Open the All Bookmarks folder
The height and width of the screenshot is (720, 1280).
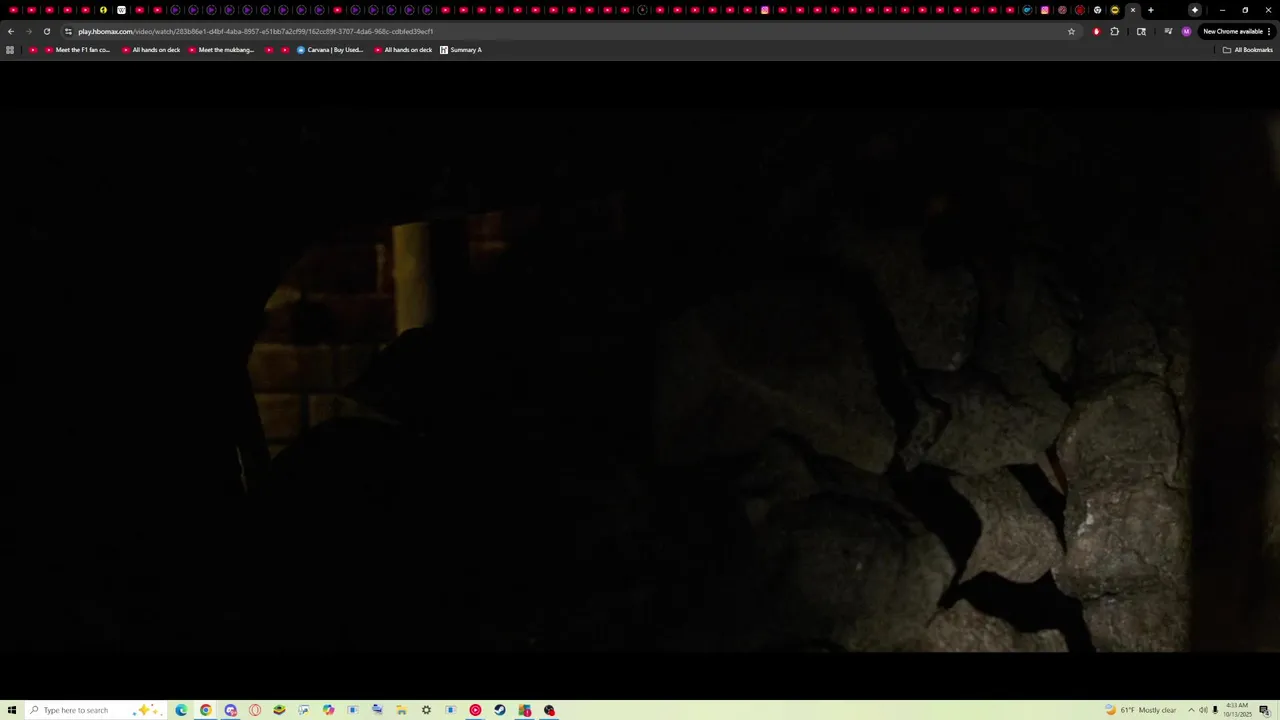1247,50
